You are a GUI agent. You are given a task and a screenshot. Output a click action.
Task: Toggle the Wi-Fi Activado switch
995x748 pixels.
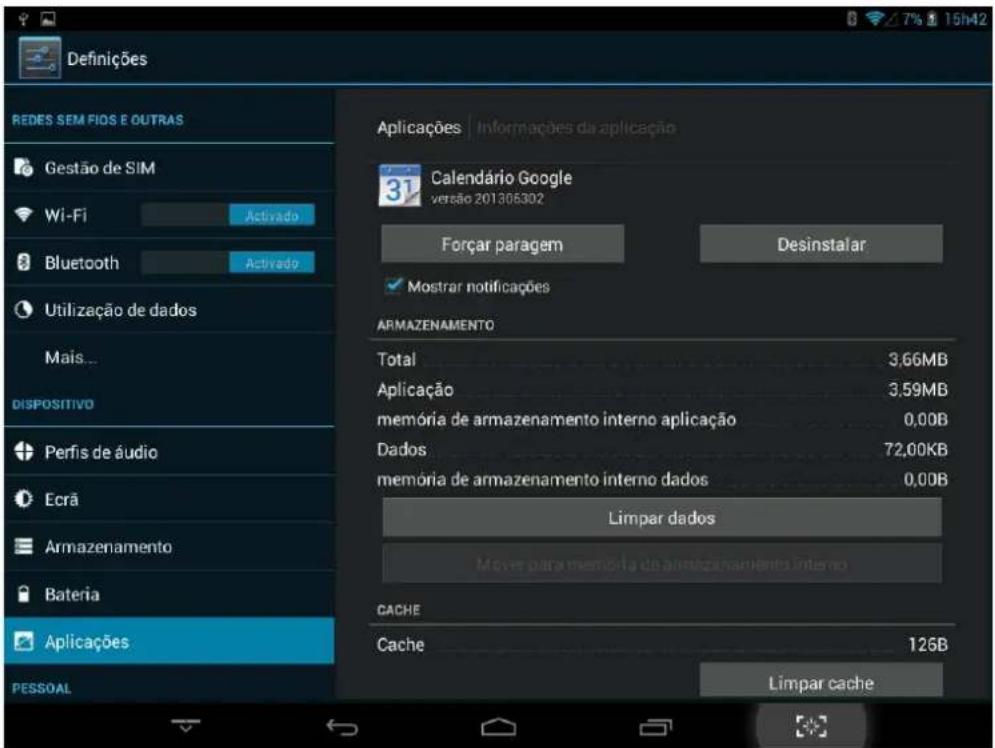coord(228,216)
